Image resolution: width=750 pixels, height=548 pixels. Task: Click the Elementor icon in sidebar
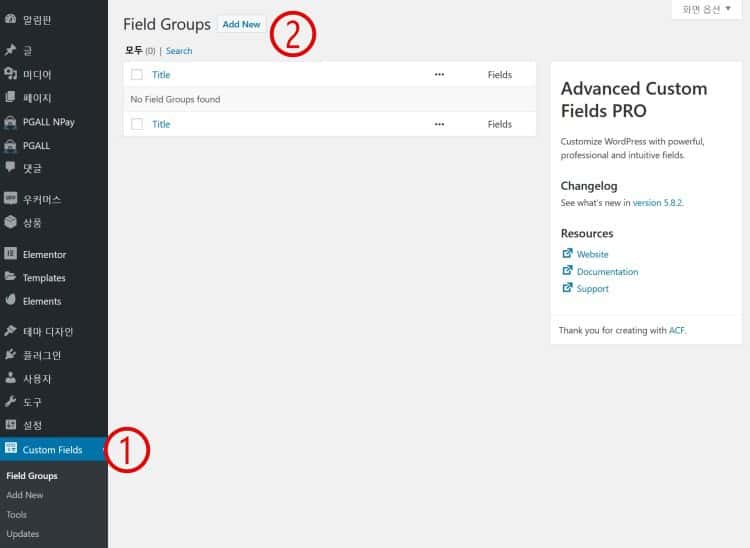10,254
